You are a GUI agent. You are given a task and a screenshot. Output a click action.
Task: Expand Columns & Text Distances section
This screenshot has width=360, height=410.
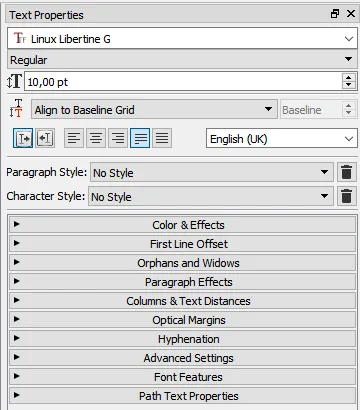pyautogui.click(x=182, y=301)
